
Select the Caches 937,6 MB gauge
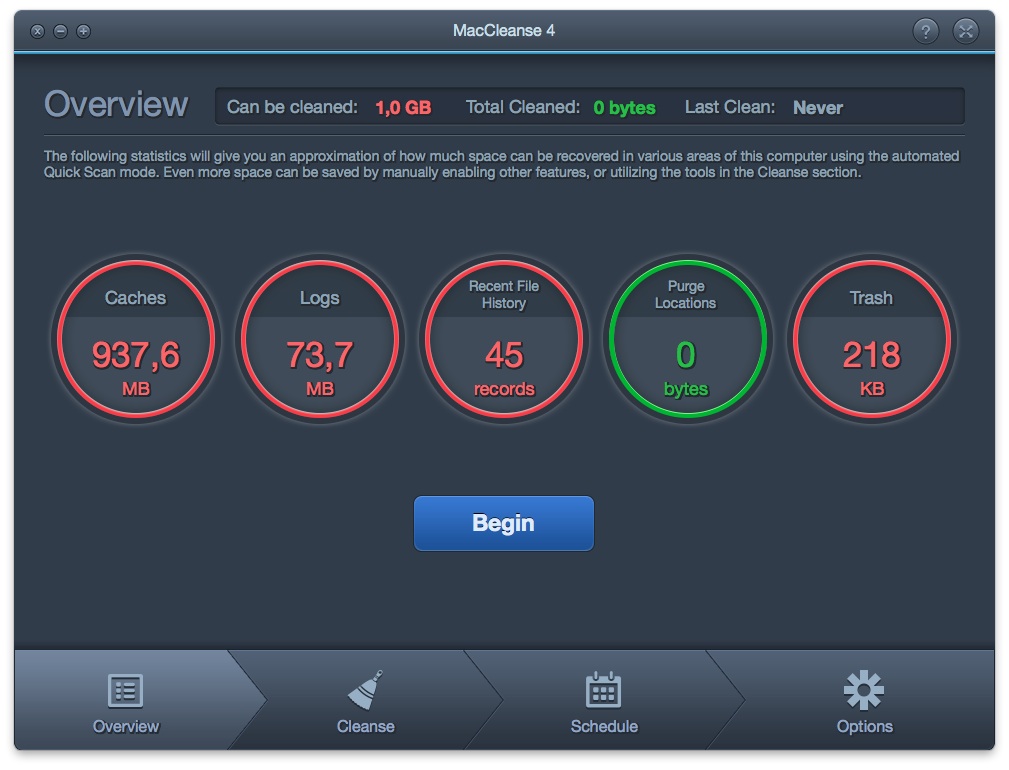pyautogui.click(x=136, y=339)
